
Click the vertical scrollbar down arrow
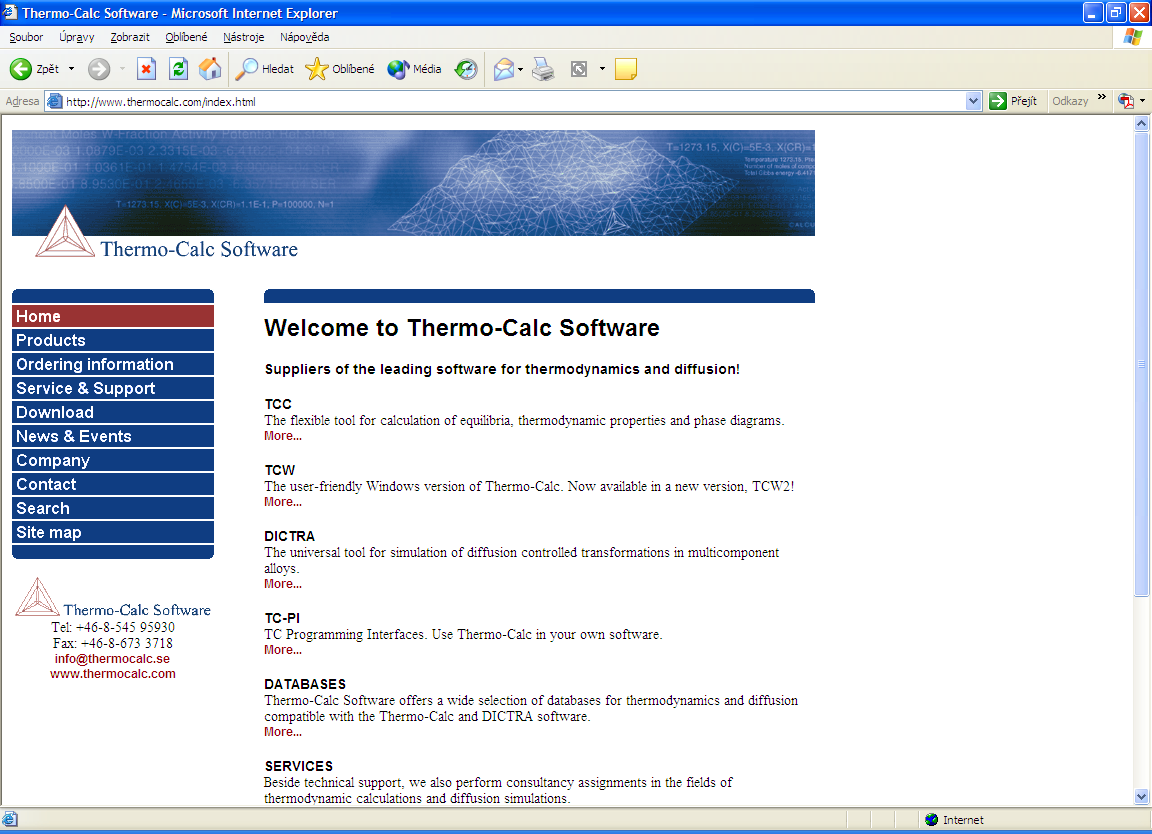(1141, 796)
